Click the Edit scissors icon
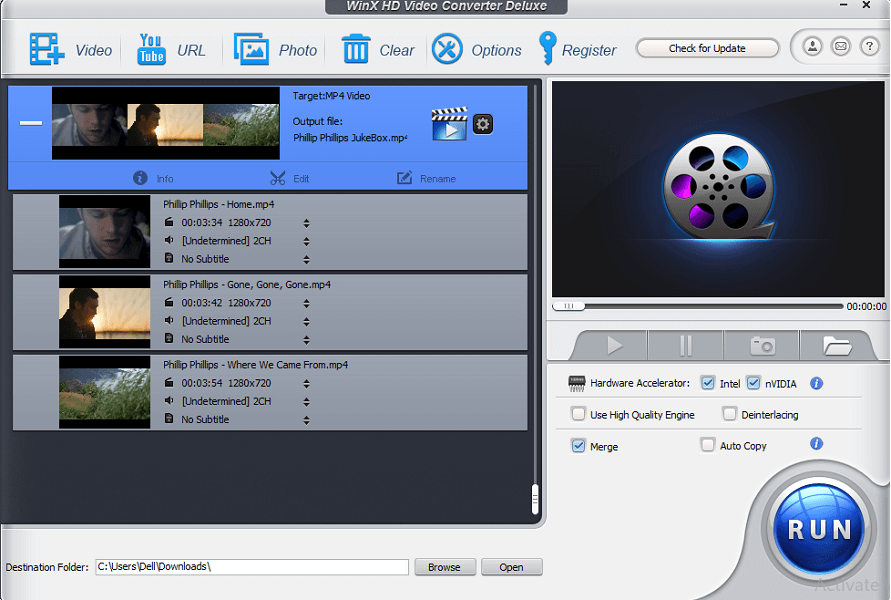 point(277,178)
